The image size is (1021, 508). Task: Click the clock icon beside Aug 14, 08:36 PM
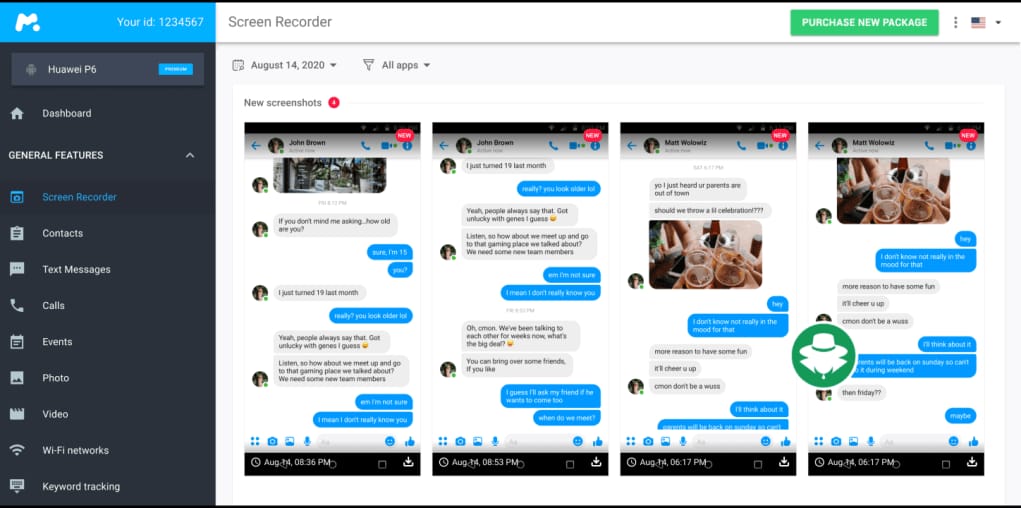click(x=255, y=462)
